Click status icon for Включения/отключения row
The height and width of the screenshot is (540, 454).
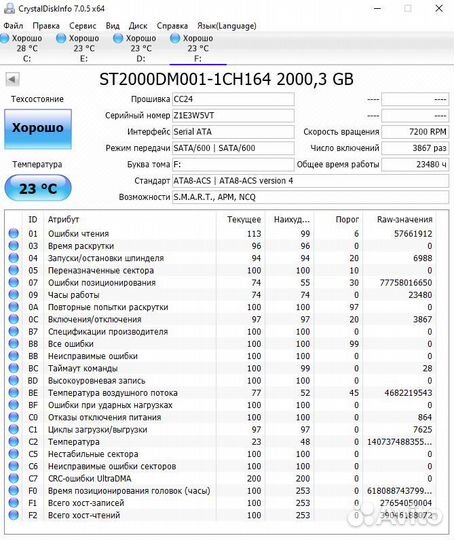pos(14,319)
